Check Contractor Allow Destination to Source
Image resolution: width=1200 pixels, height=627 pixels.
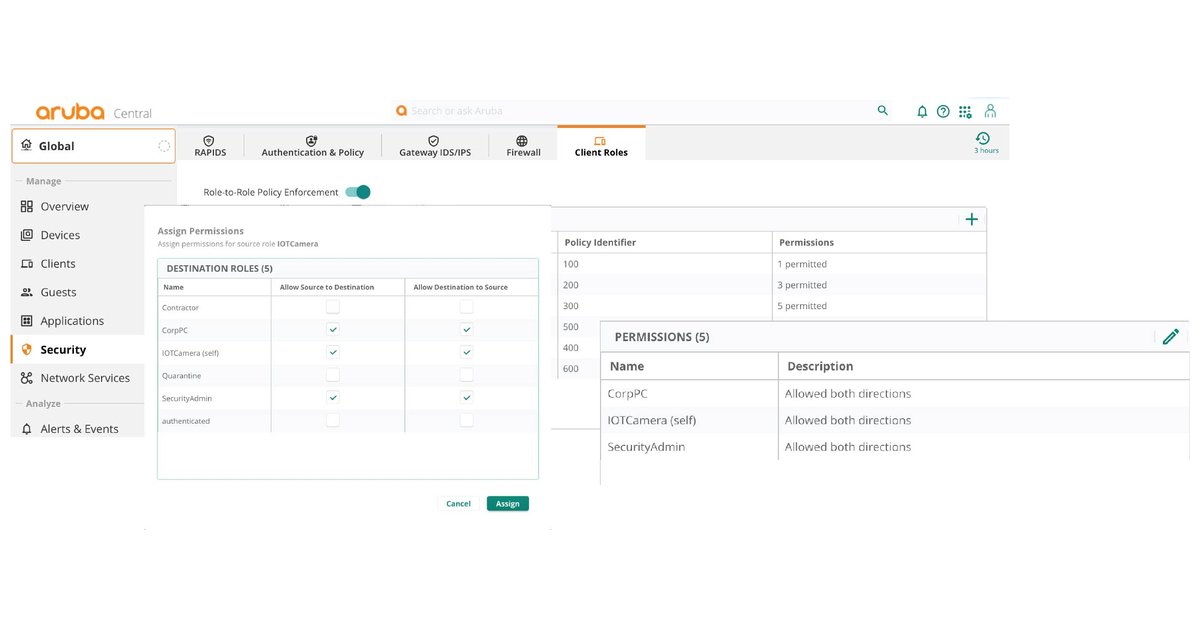466,307
